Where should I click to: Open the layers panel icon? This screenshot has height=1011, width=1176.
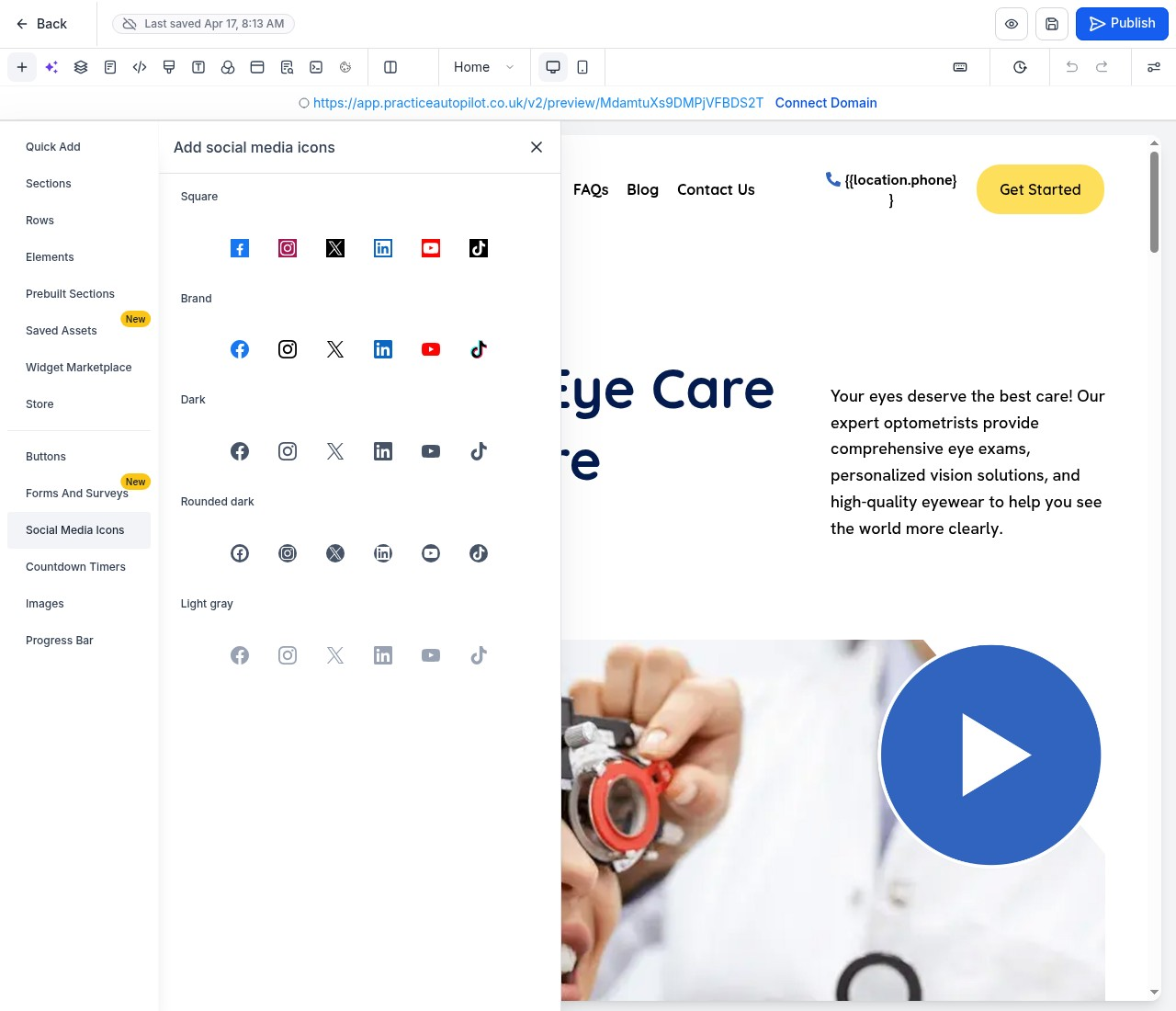(x=81, y=67)
